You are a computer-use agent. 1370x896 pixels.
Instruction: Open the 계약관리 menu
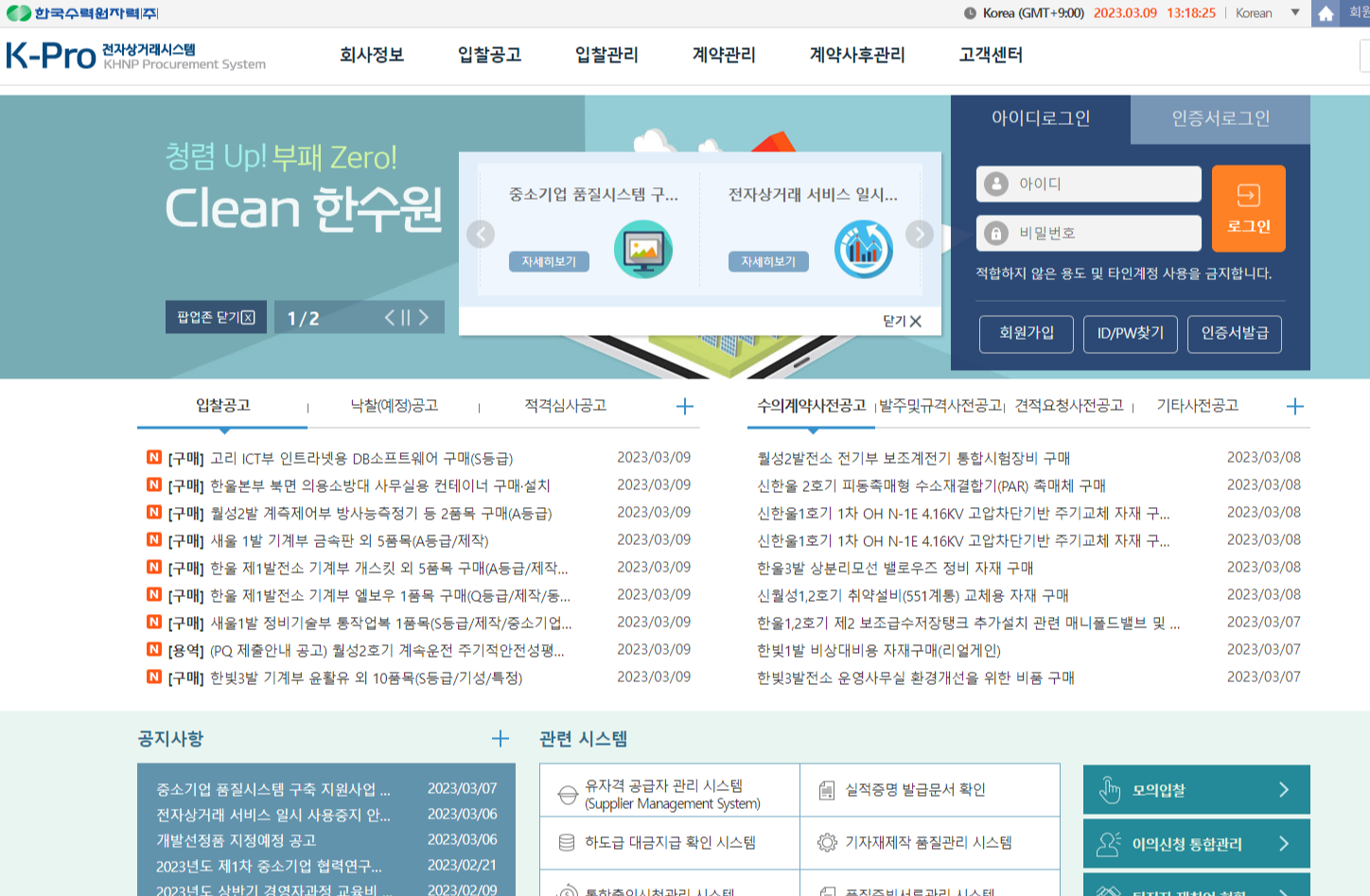(724, 55)
